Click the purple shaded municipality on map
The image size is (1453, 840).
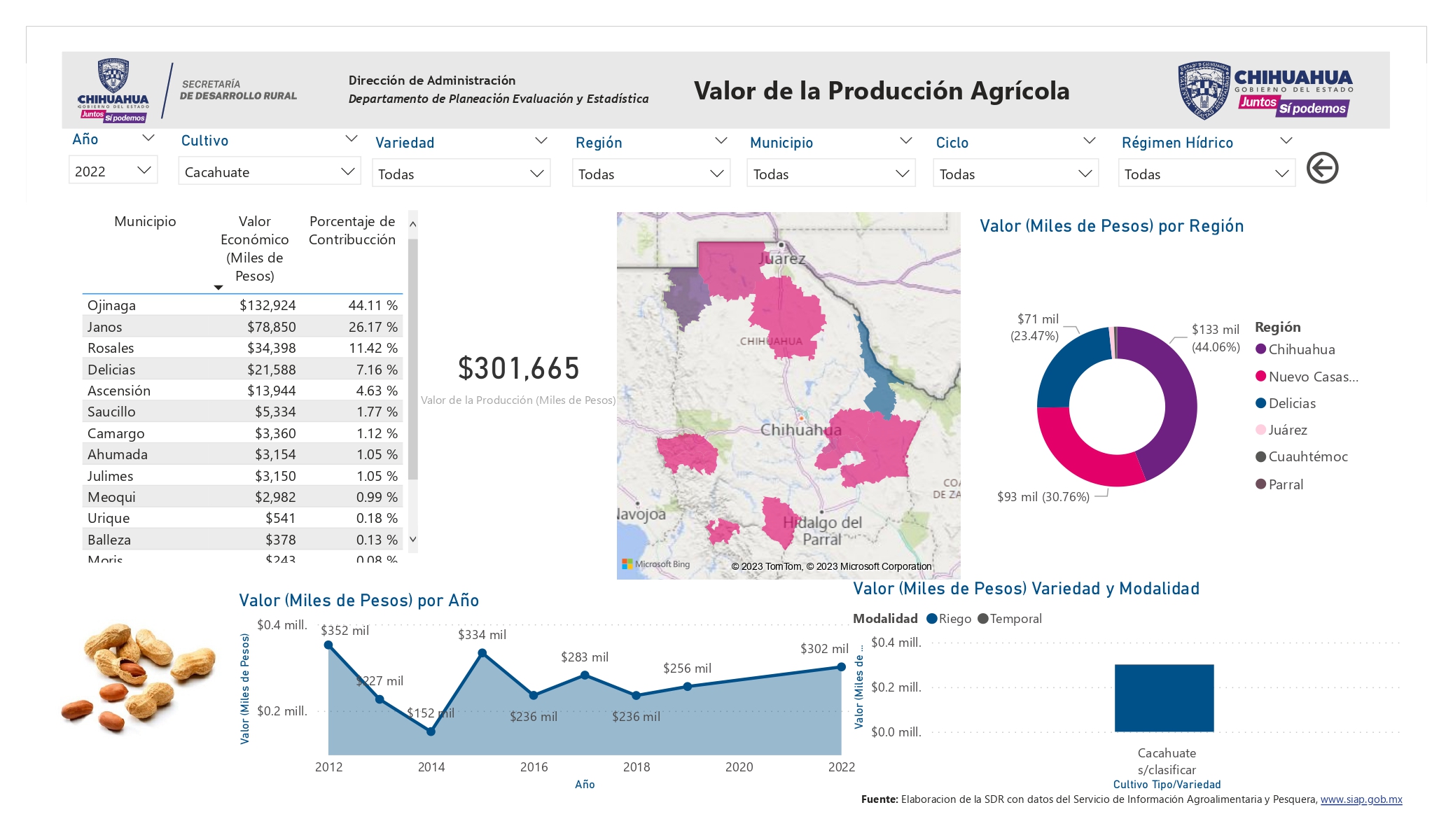[x=688, y=295]
